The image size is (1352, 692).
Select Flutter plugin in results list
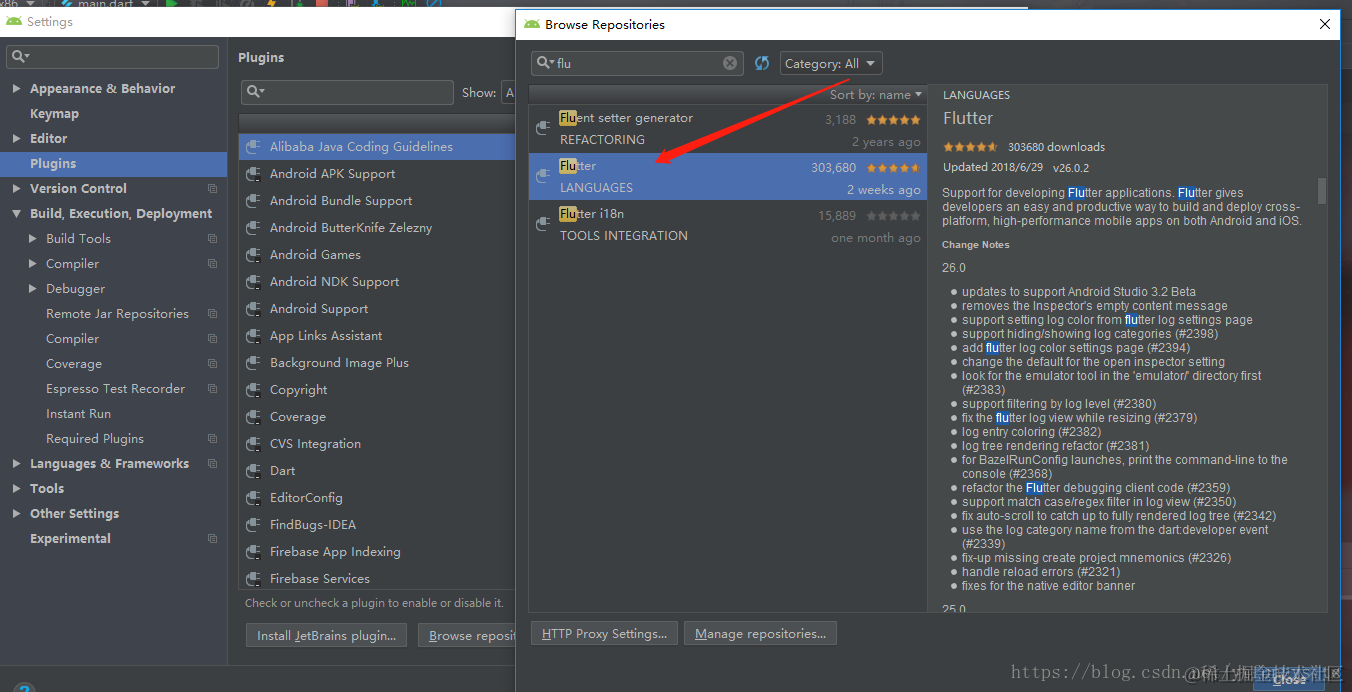pos(728,176)
